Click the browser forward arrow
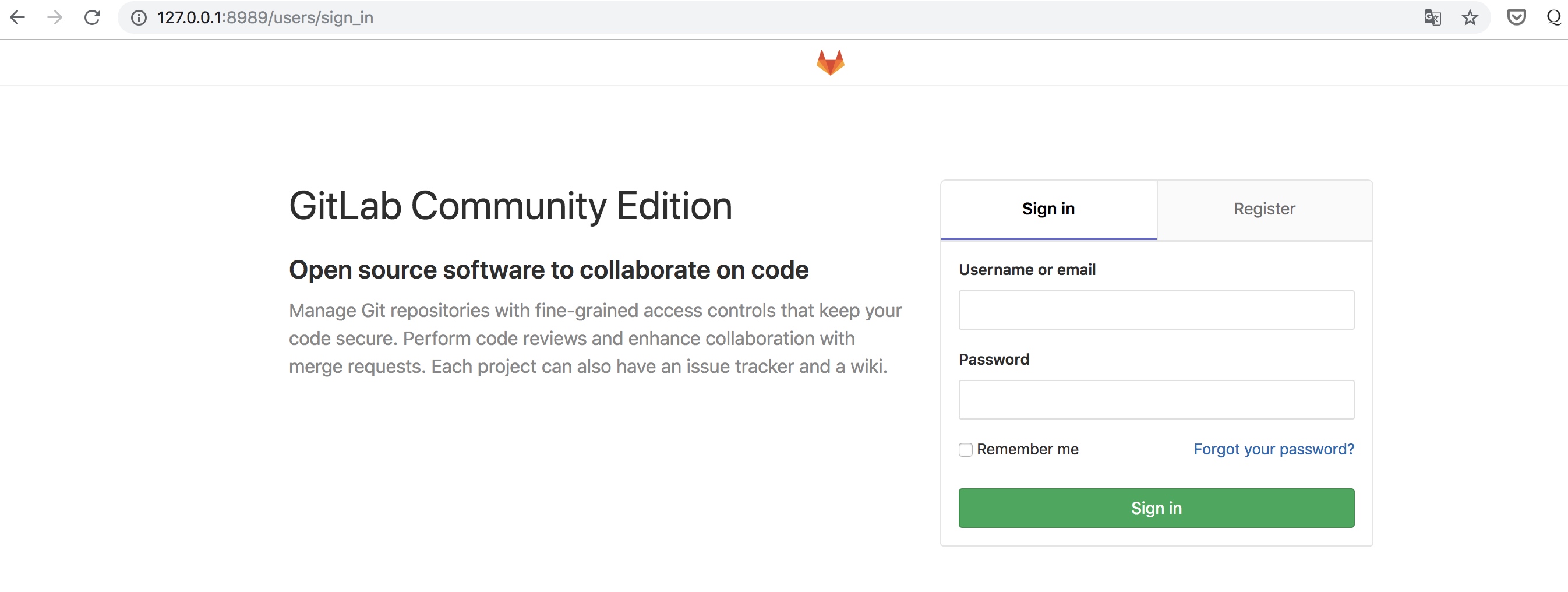1568x592 pixels. 55,17
